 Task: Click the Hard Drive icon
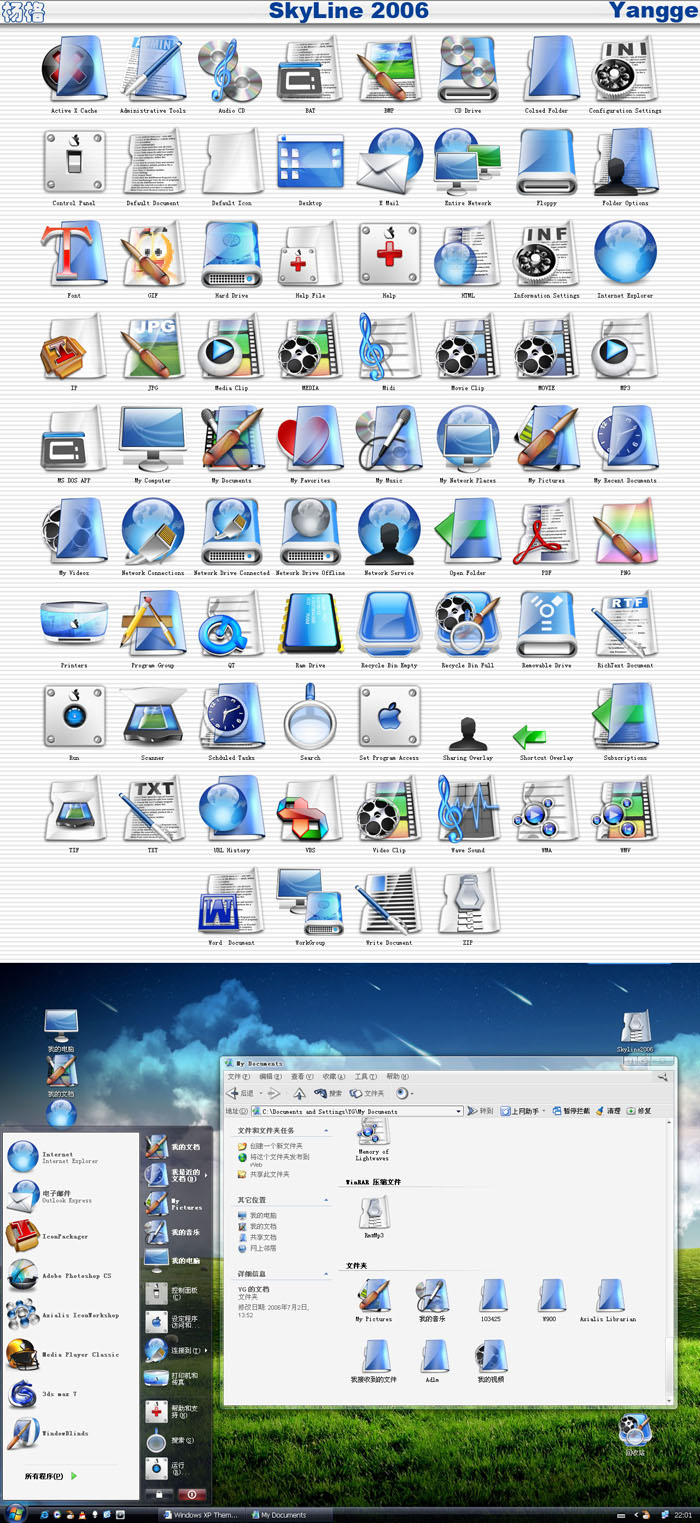[x=231, y=254]
